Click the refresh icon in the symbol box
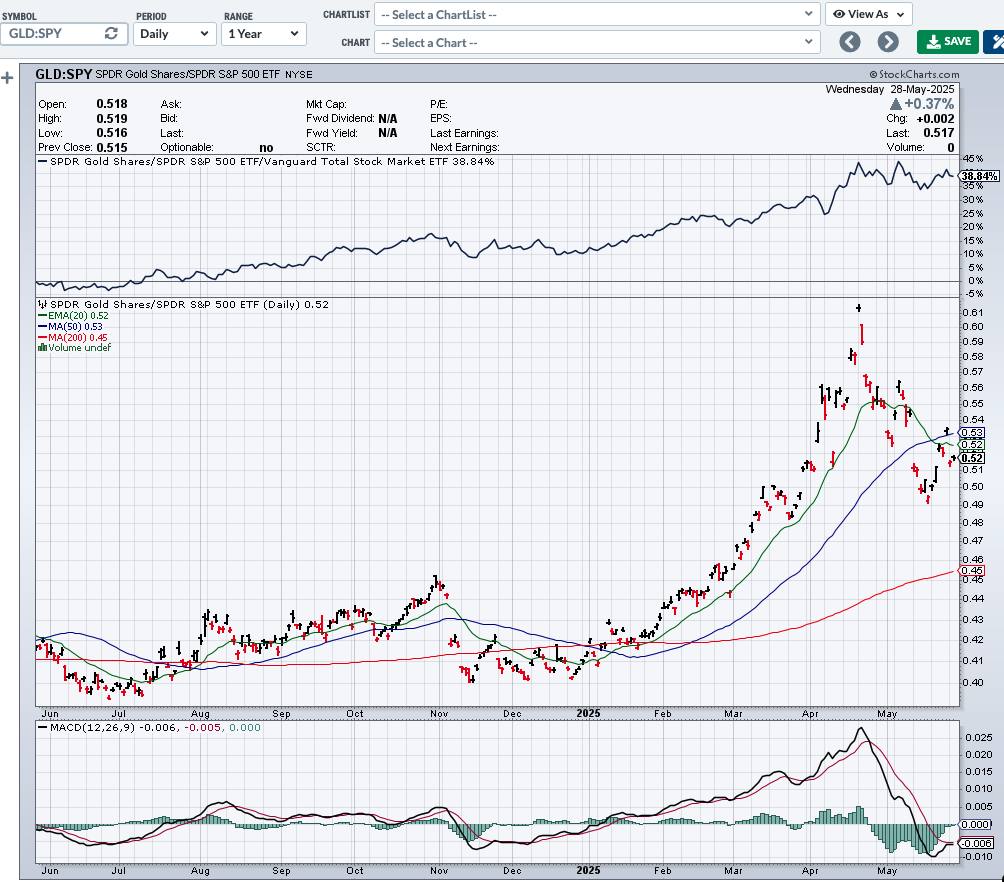 [111, 33]
